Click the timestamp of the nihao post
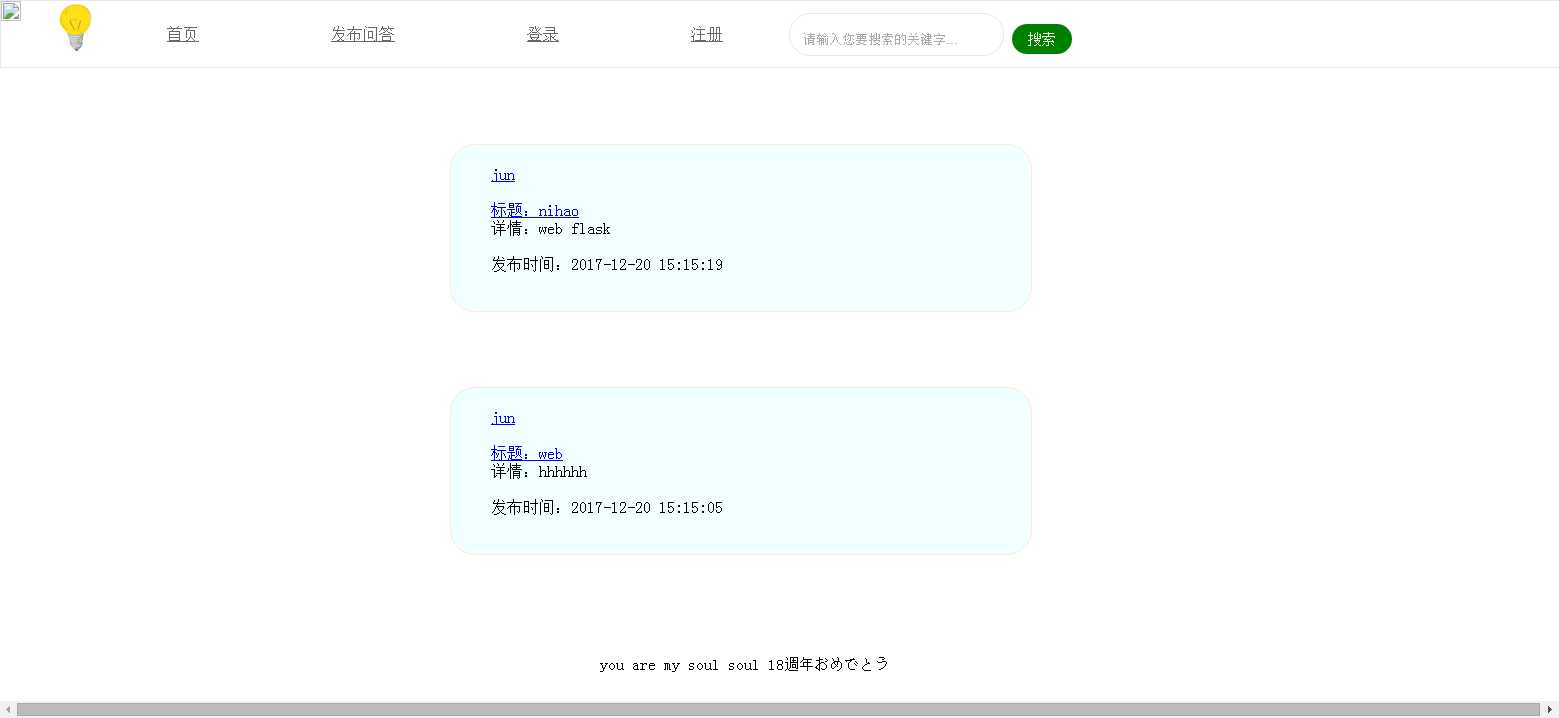 click(606, 264)
